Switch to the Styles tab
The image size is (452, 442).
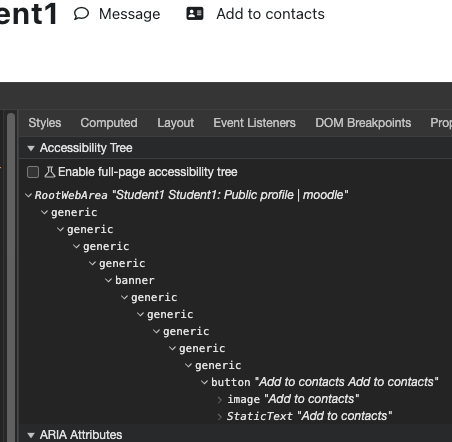click(45, 123)
